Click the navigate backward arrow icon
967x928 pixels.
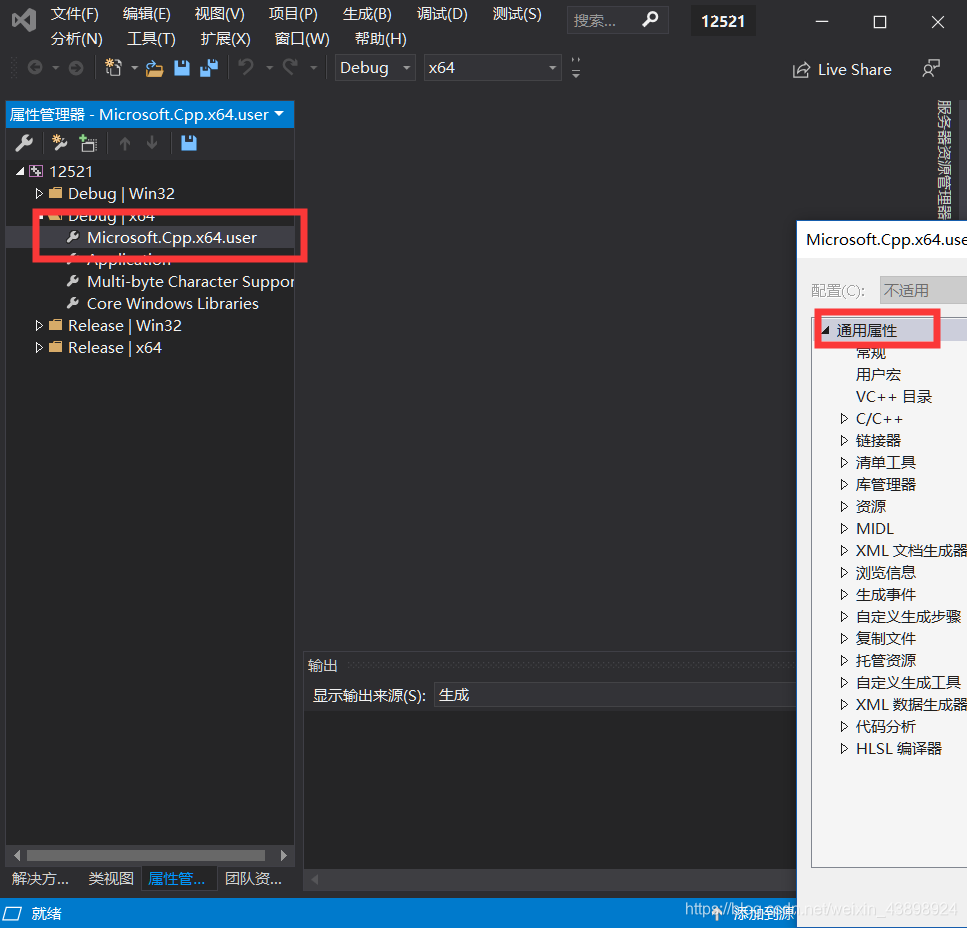[x=35, y=67]
